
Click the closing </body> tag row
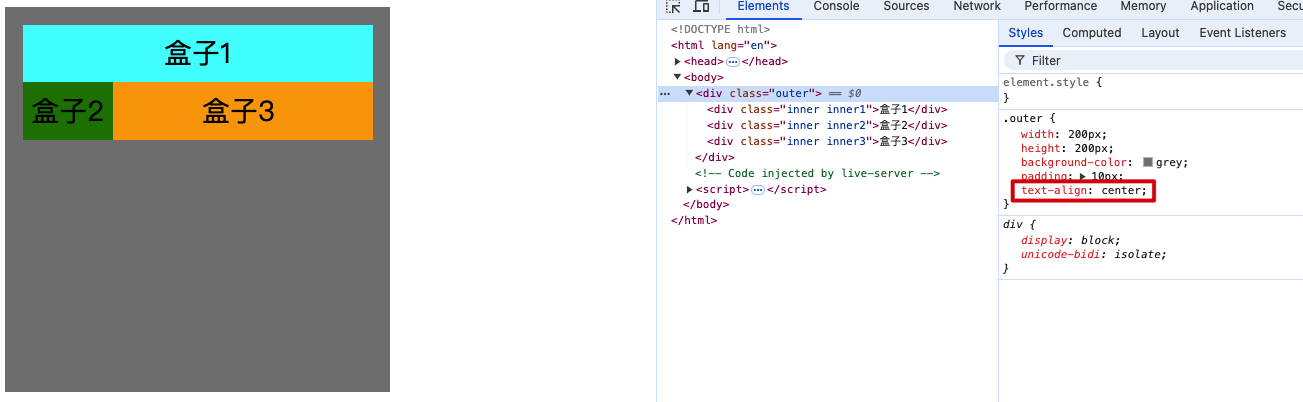click(705, 206)
